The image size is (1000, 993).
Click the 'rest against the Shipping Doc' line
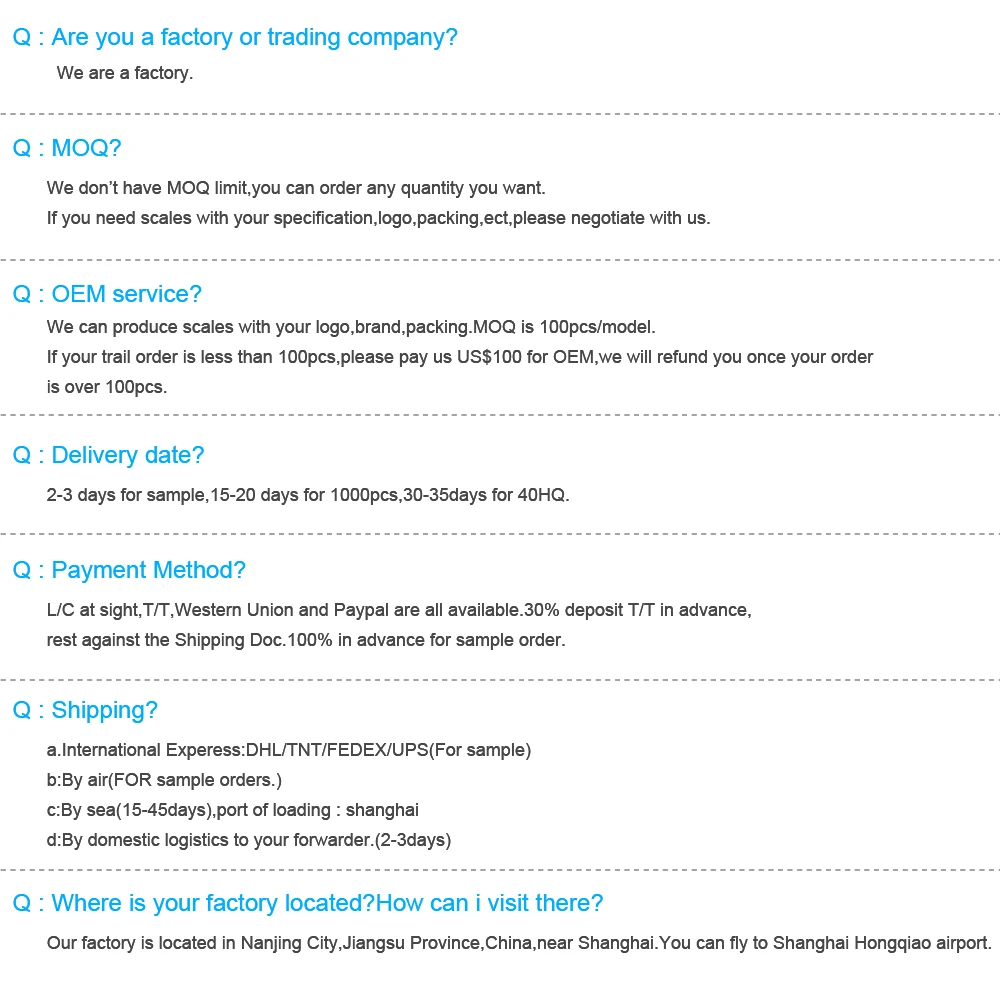point(306,640)
